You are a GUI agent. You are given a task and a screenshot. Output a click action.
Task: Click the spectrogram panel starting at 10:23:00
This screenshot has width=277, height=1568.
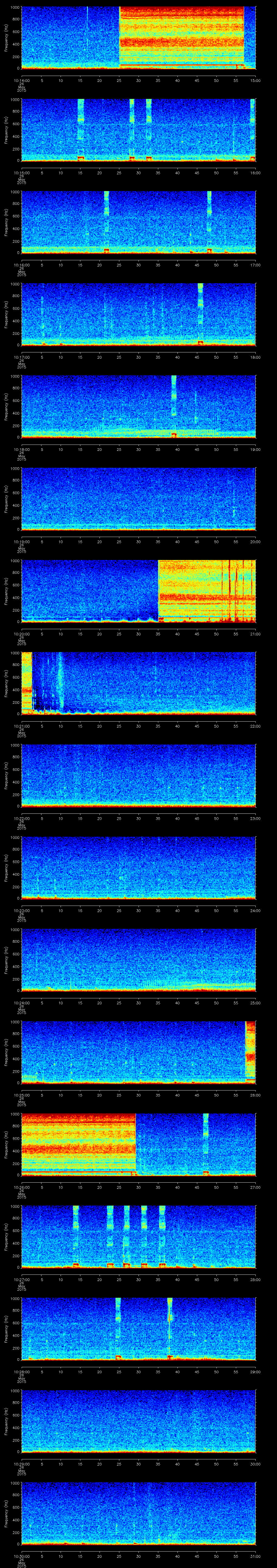click(x=139, y=868)
